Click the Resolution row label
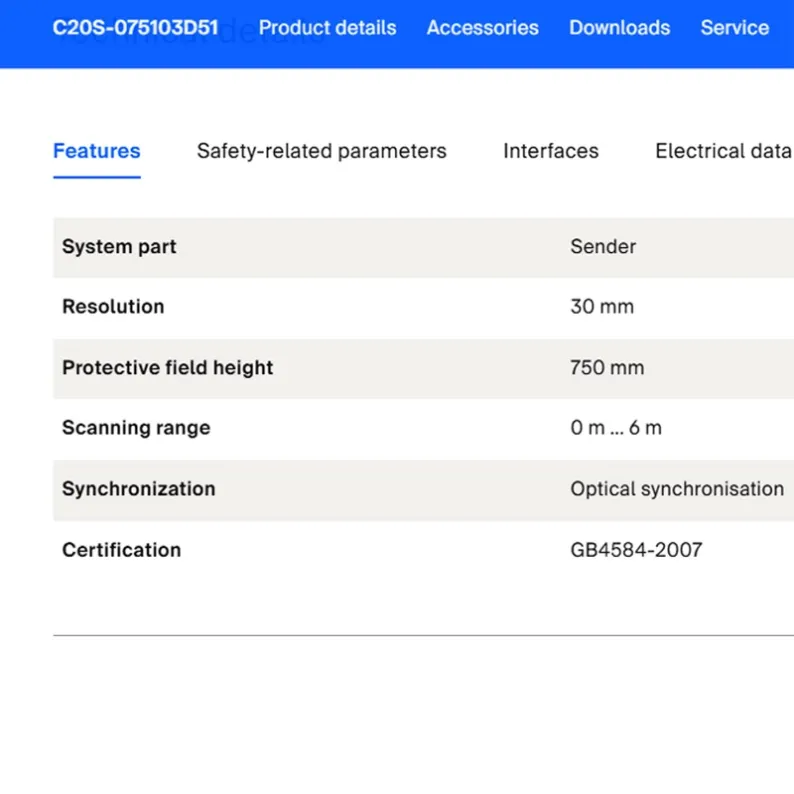This screenshot has width=794, height=794. [x=113, y=307]
